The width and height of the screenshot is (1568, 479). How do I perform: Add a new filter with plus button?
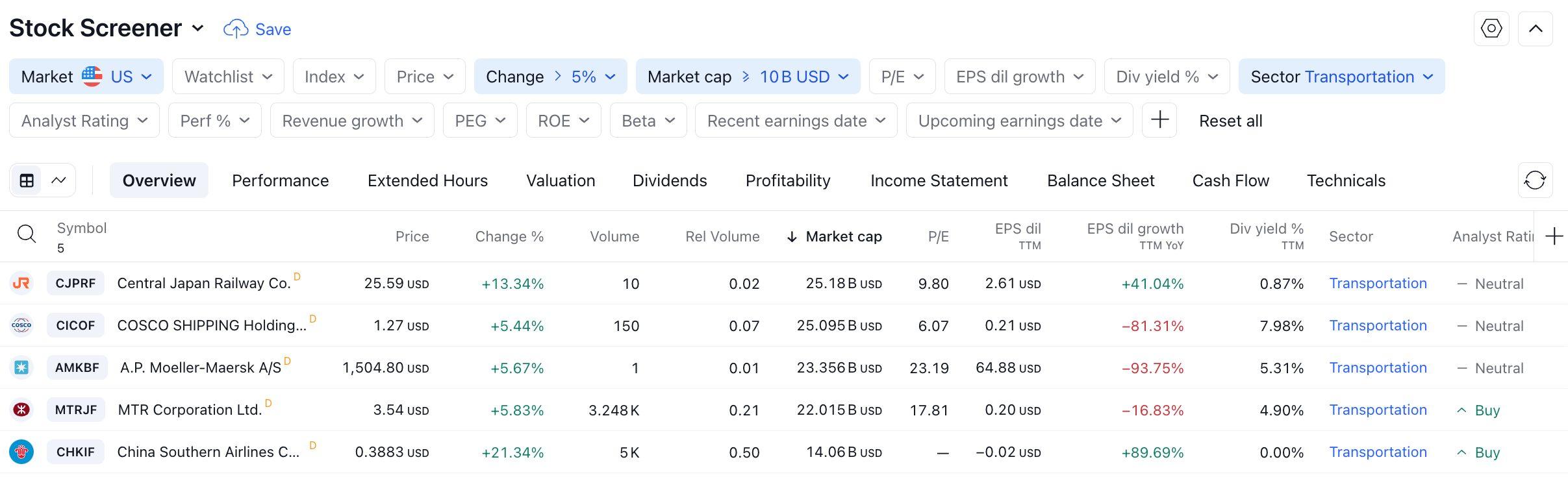(1159, 120)
